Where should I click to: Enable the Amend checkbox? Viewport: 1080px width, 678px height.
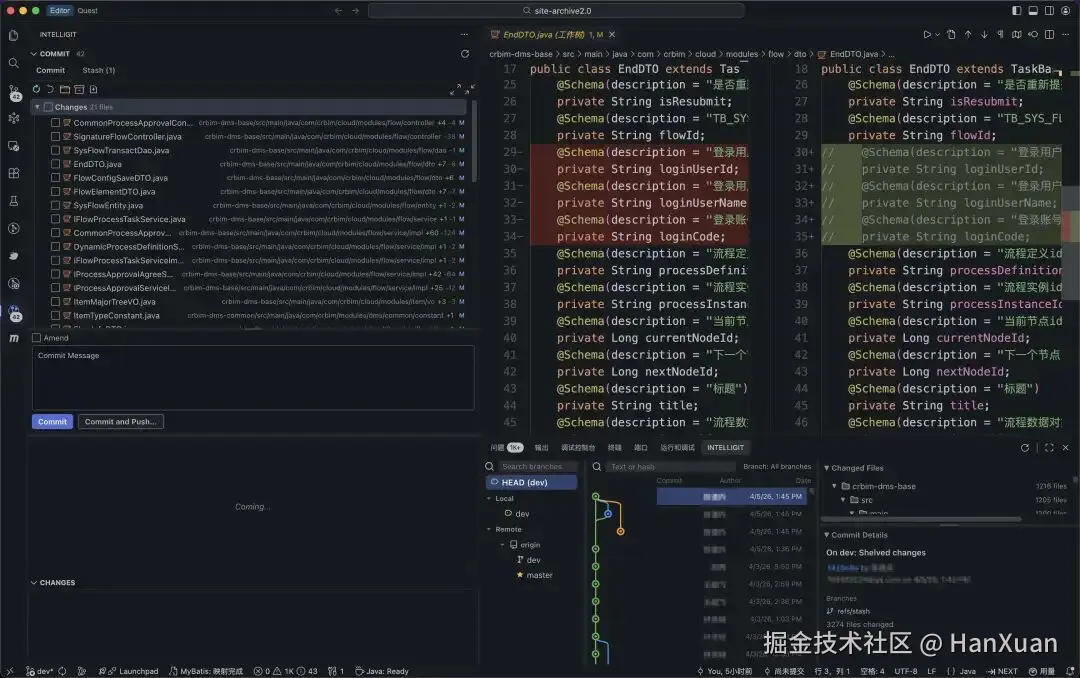[x=37, y=338]
